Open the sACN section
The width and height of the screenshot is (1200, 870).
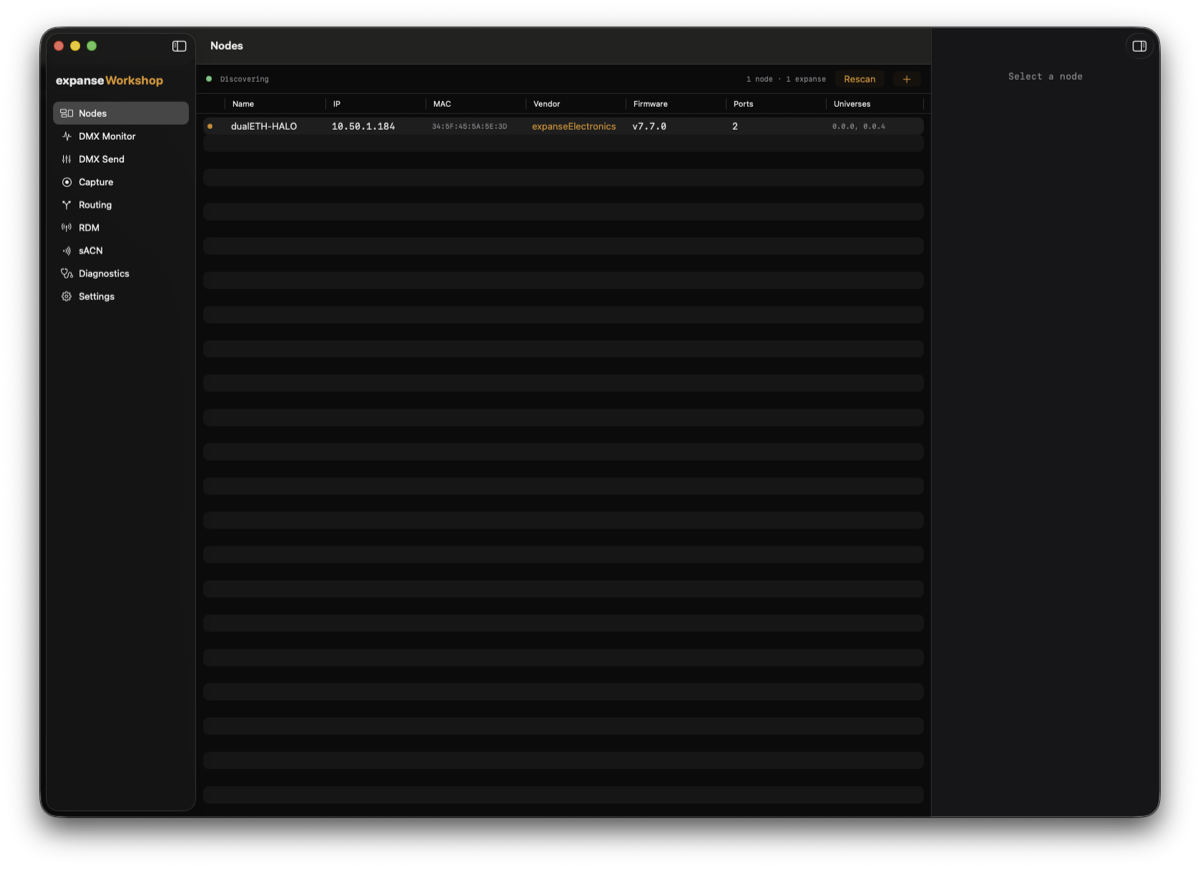pos(121,251)
